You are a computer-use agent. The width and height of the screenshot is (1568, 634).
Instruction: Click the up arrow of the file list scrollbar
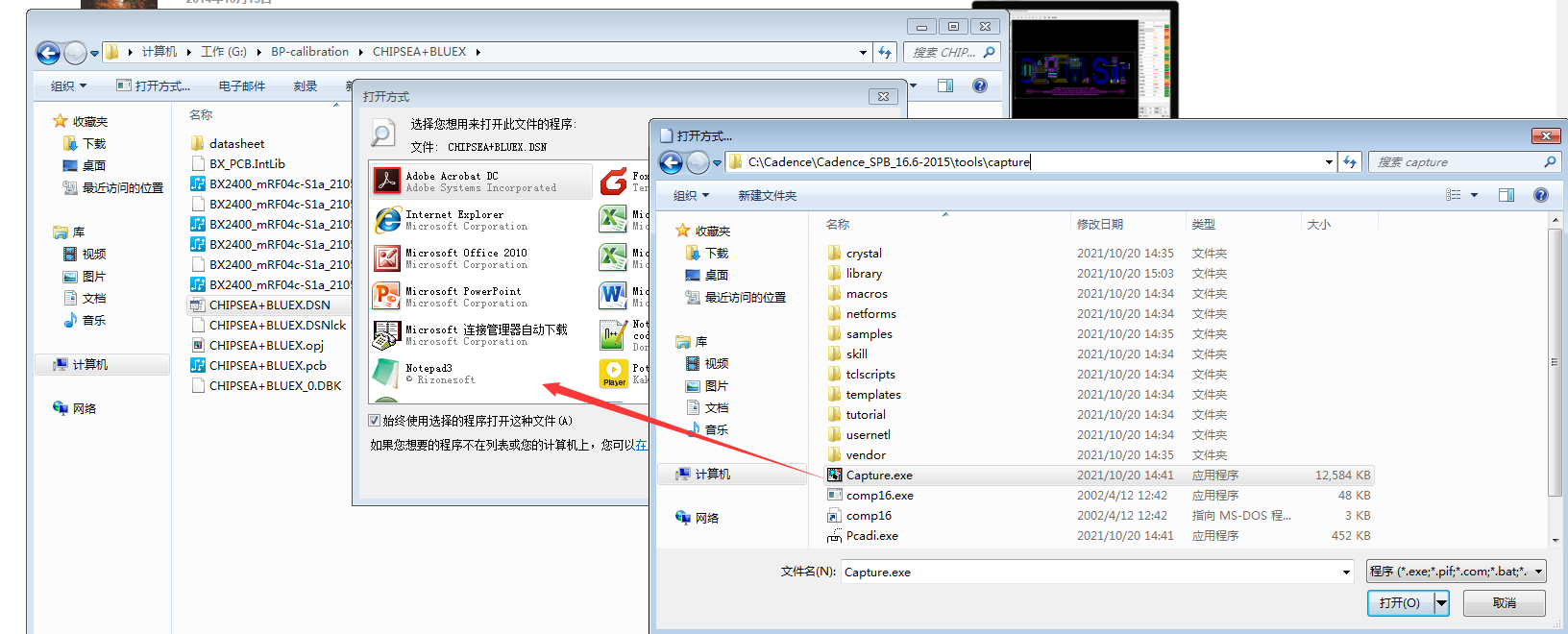click(x=1555, y=221)
